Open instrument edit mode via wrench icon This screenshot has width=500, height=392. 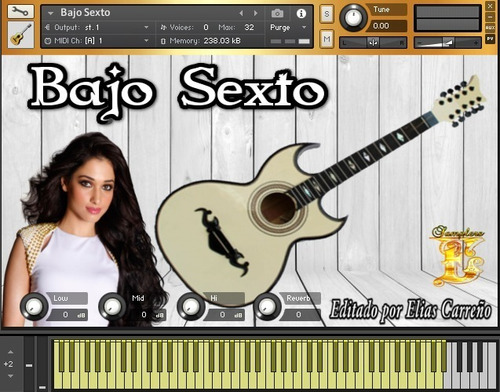21,12
